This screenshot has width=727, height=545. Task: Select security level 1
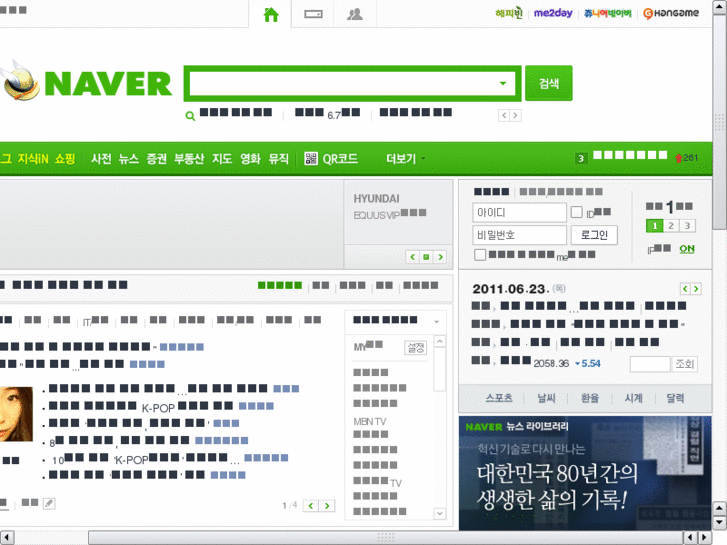[x=654, y=226]
